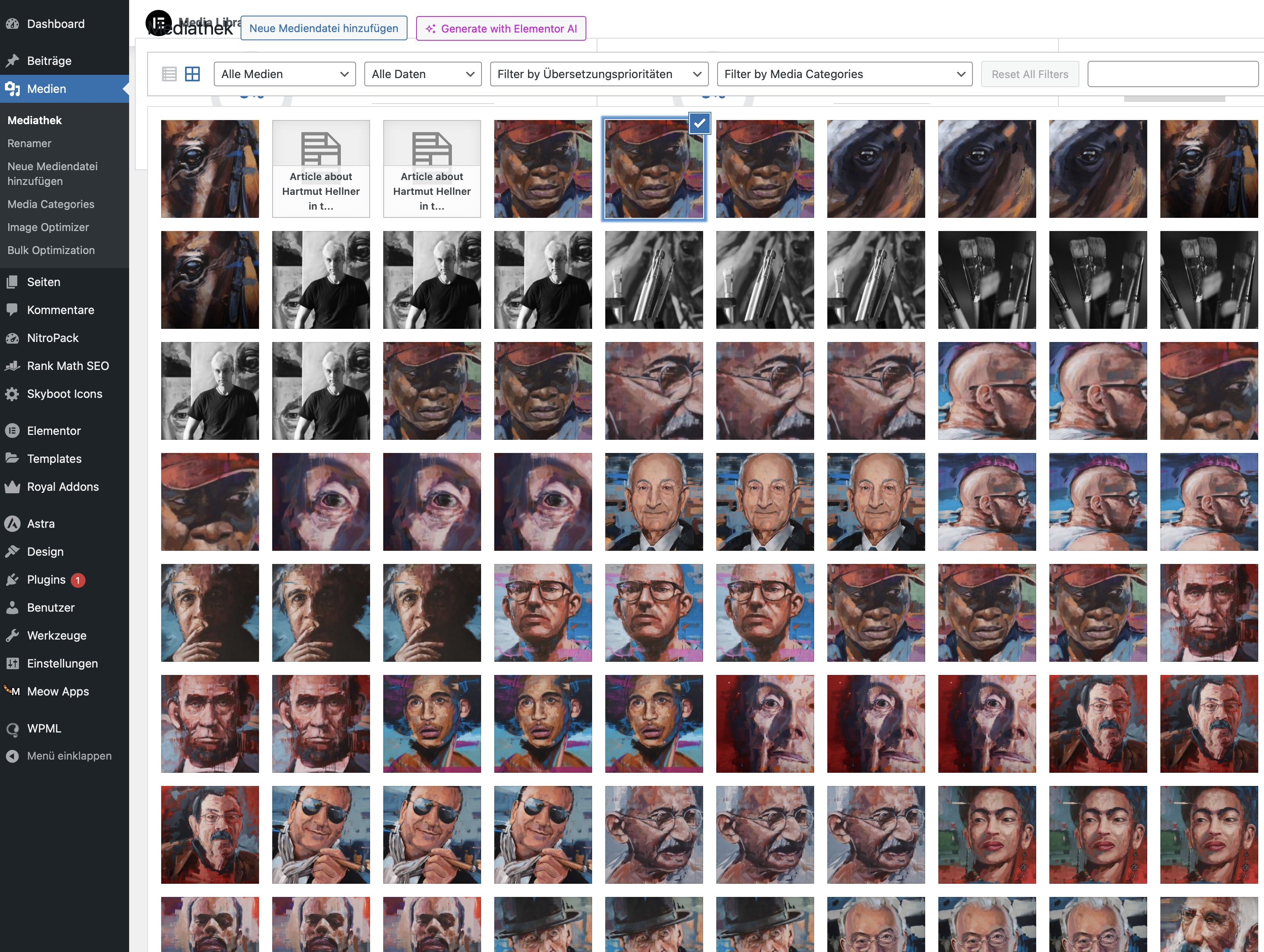
Task: Open the Alle Daten date filter
Action: 422,74
